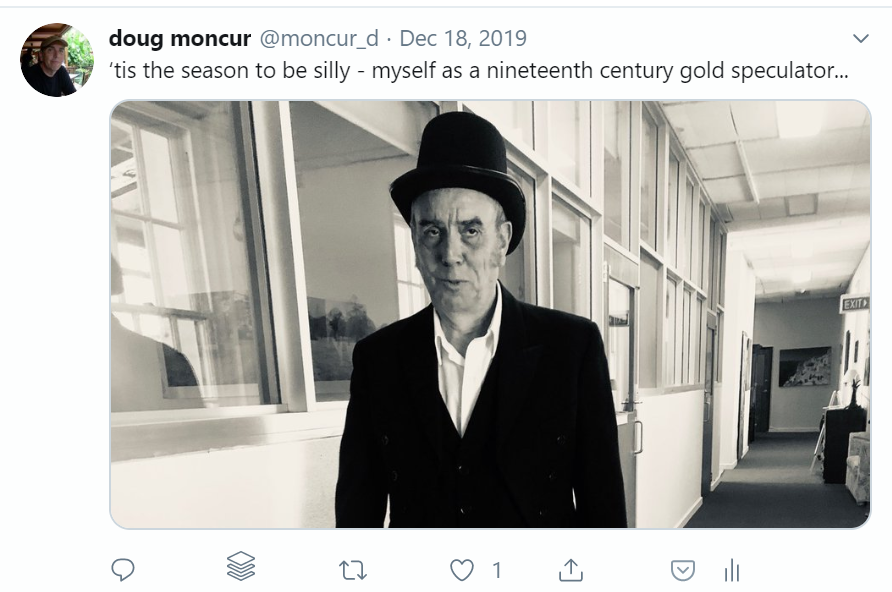Like the tweet with the heart icon
The height and width of the screenshot is (592, 892).
461,570
